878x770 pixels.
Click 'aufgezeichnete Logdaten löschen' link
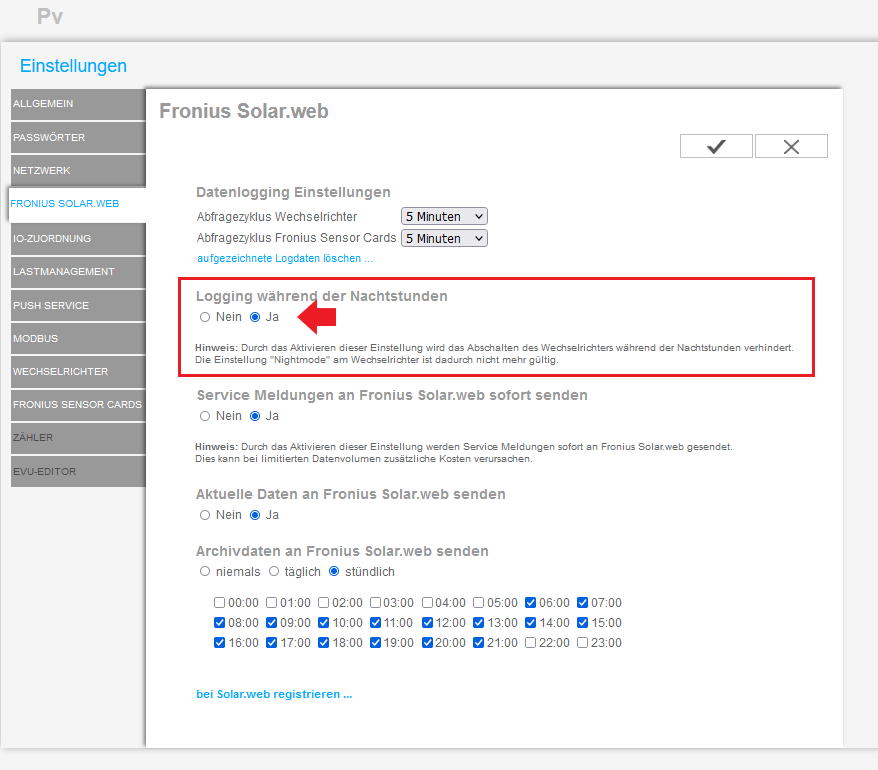pyautogui.click(x=284, y=258)
